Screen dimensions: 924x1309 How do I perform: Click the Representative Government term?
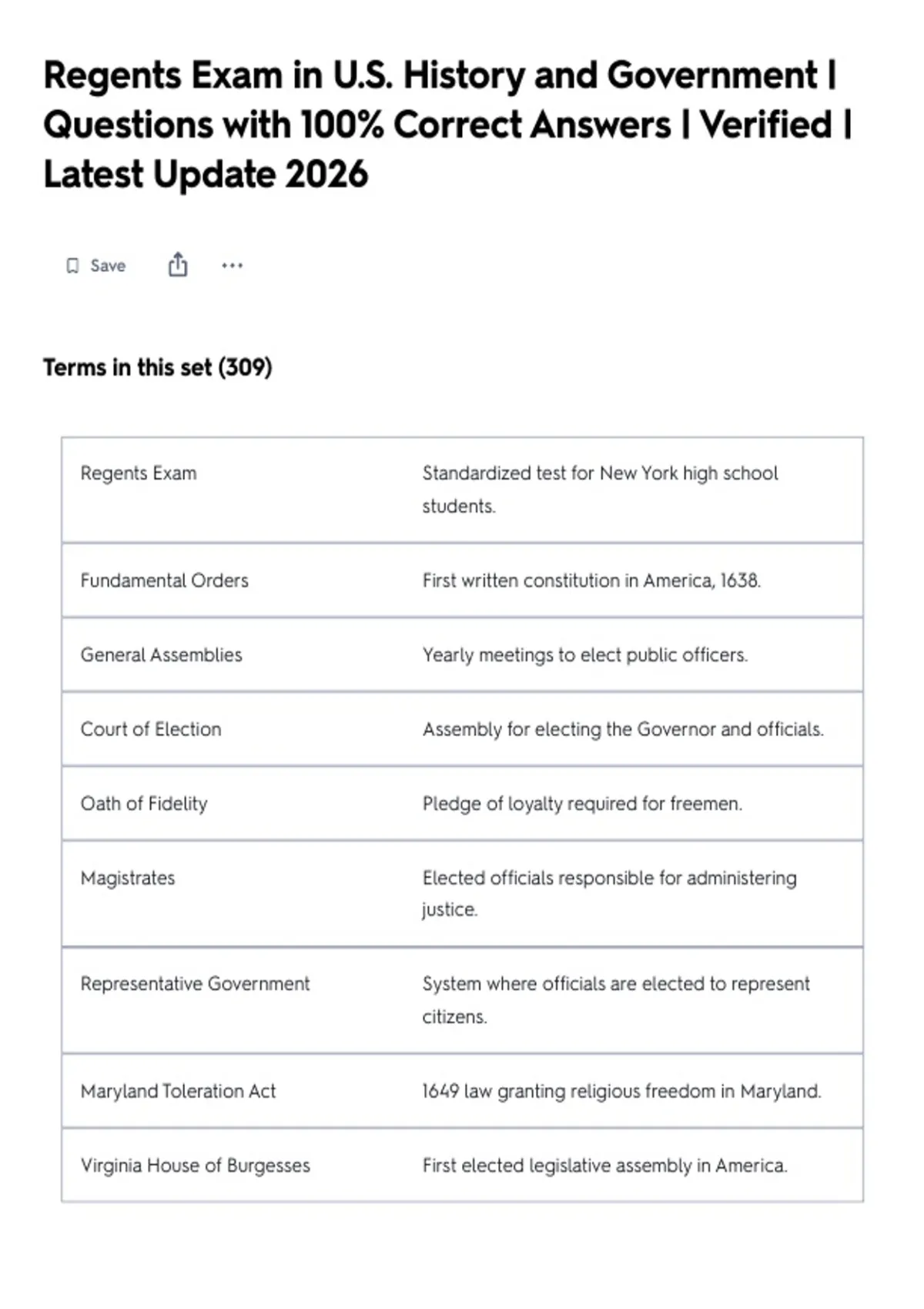[x=196, y=983]
